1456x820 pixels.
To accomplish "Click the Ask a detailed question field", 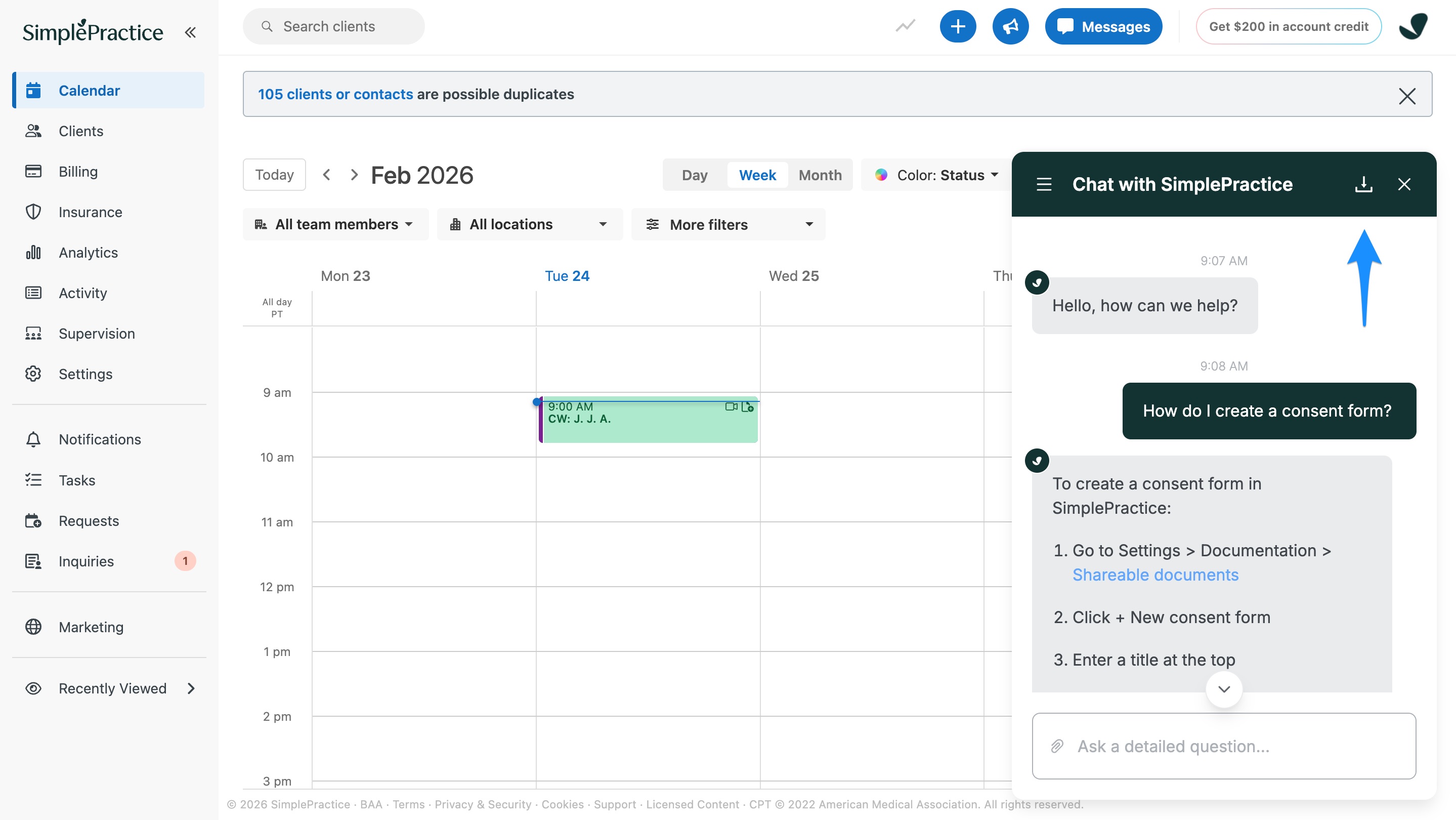I will [1224, 747].
